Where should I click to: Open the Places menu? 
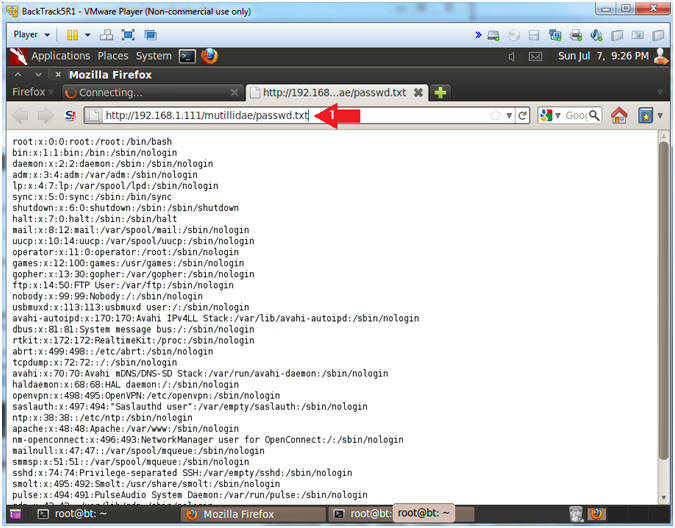click(113, 56)
